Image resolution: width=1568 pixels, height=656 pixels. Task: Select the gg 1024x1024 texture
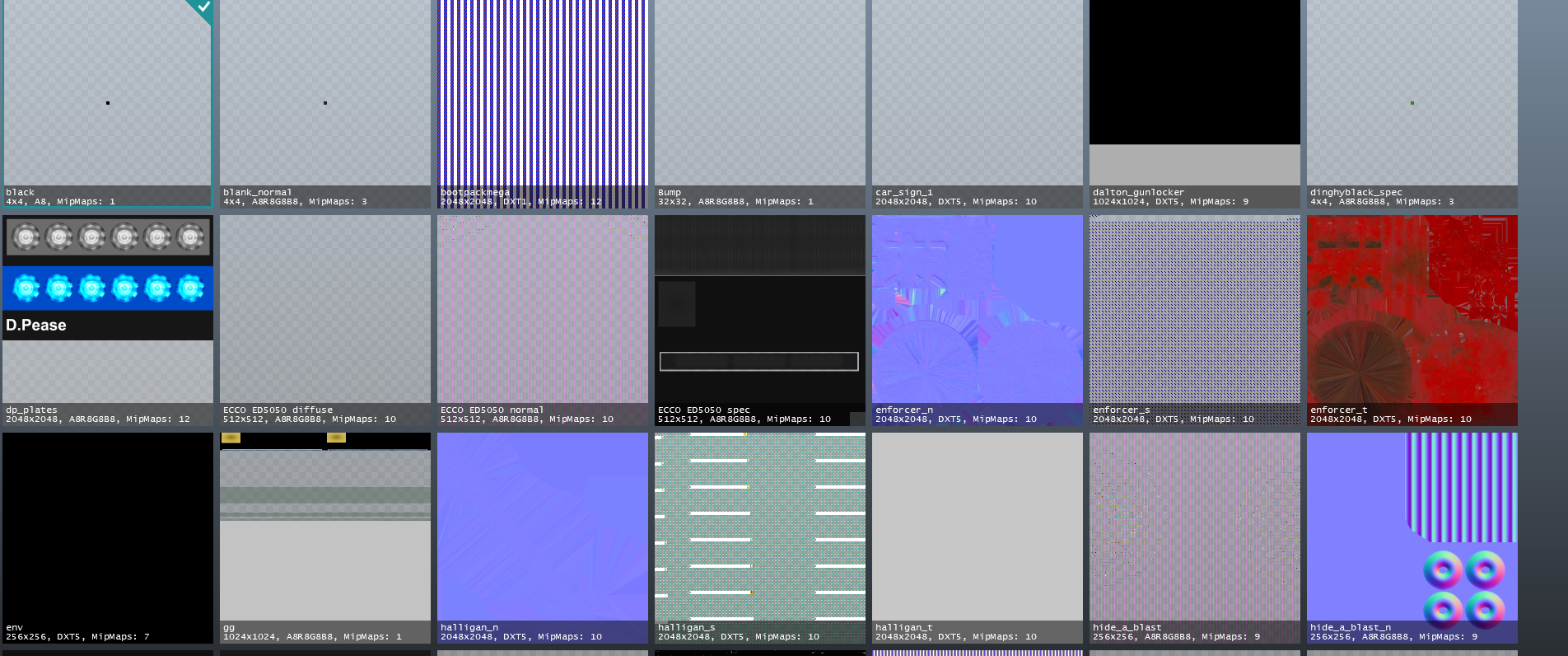324,537
